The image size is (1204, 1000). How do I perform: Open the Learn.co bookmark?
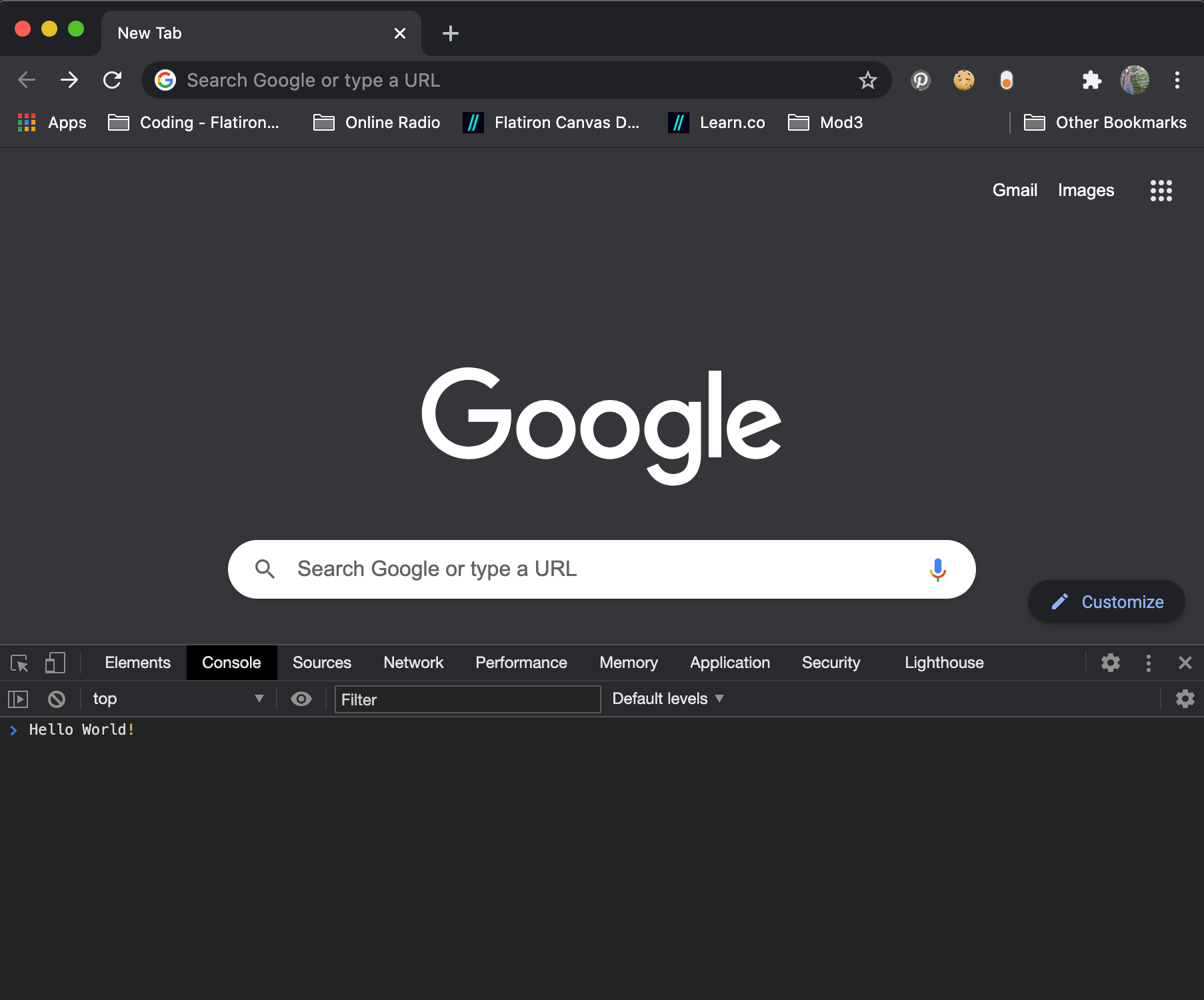click(717, 123)
